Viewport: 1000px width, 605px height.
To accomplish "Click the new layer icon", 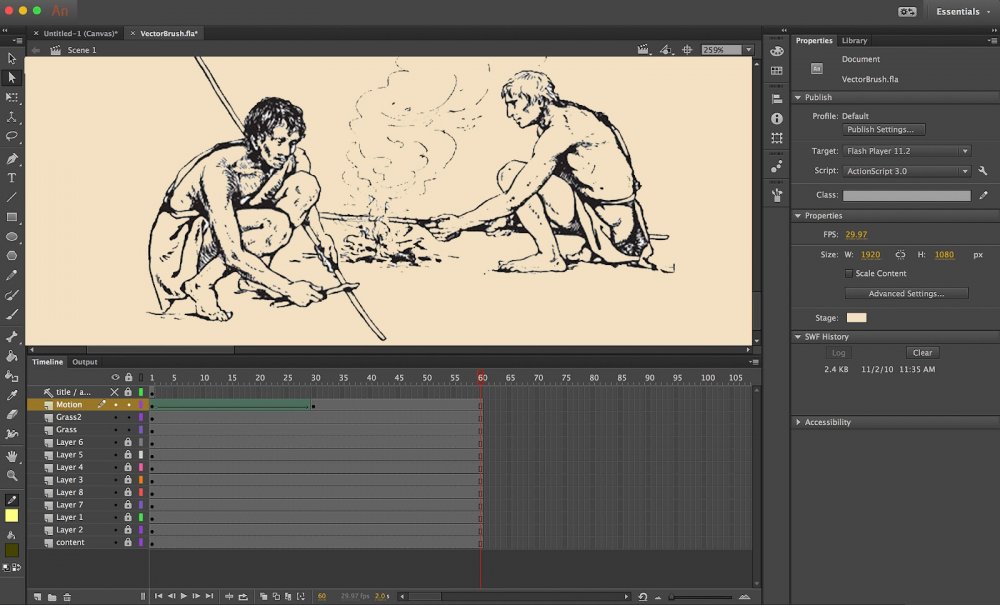I will click(37, 597).
